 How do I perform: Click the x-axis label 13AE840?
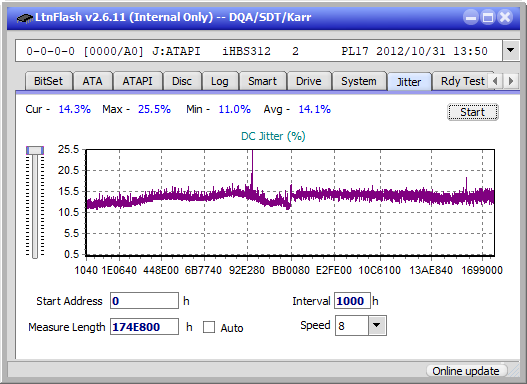tap(431, 270)
